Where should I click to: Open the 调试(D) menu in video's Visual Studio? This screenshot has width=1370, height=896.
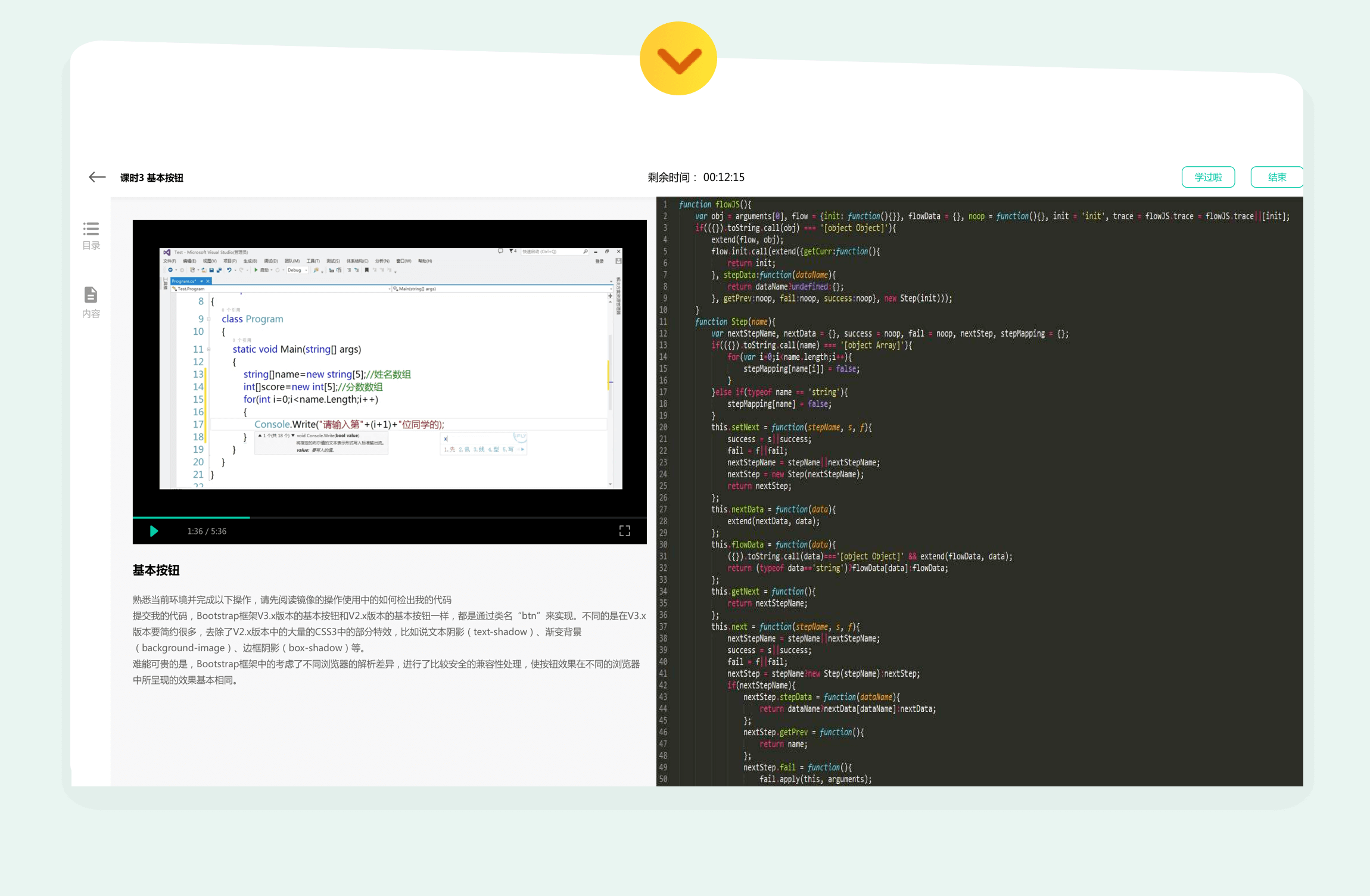tap(270, 261)
